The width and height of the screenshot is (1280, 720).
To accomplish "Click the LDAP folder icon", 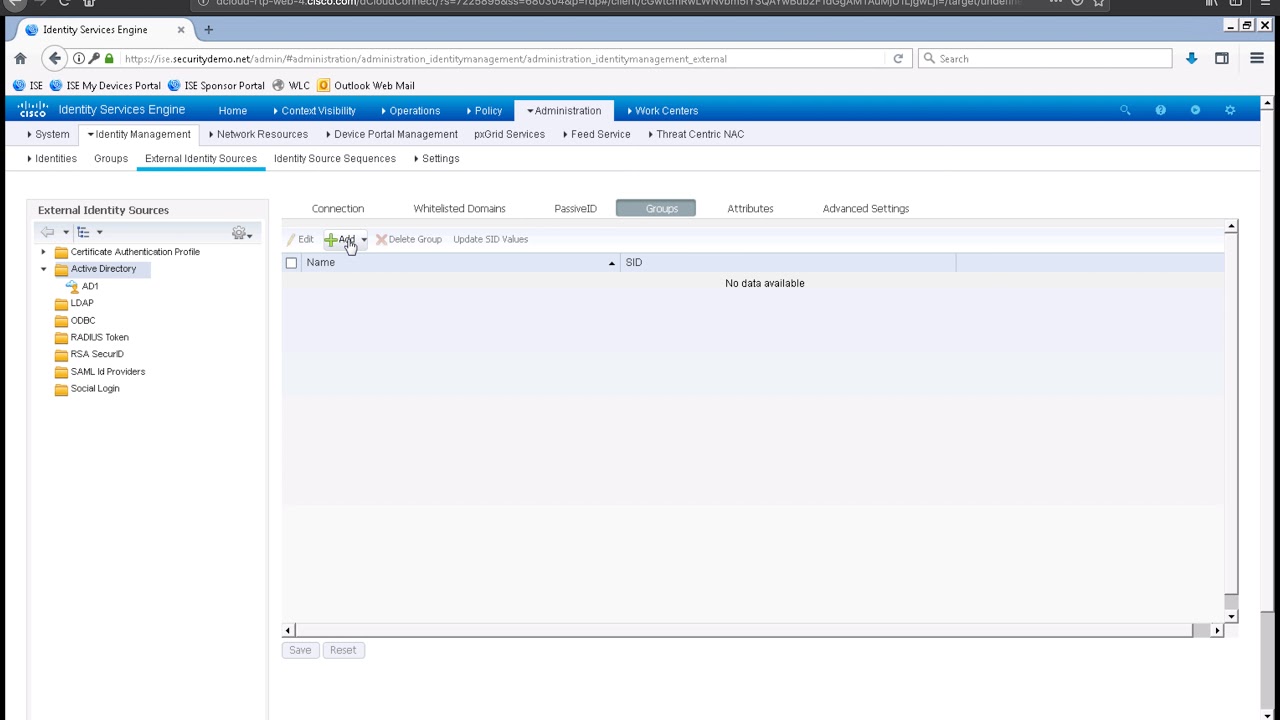I will point(61,303).
